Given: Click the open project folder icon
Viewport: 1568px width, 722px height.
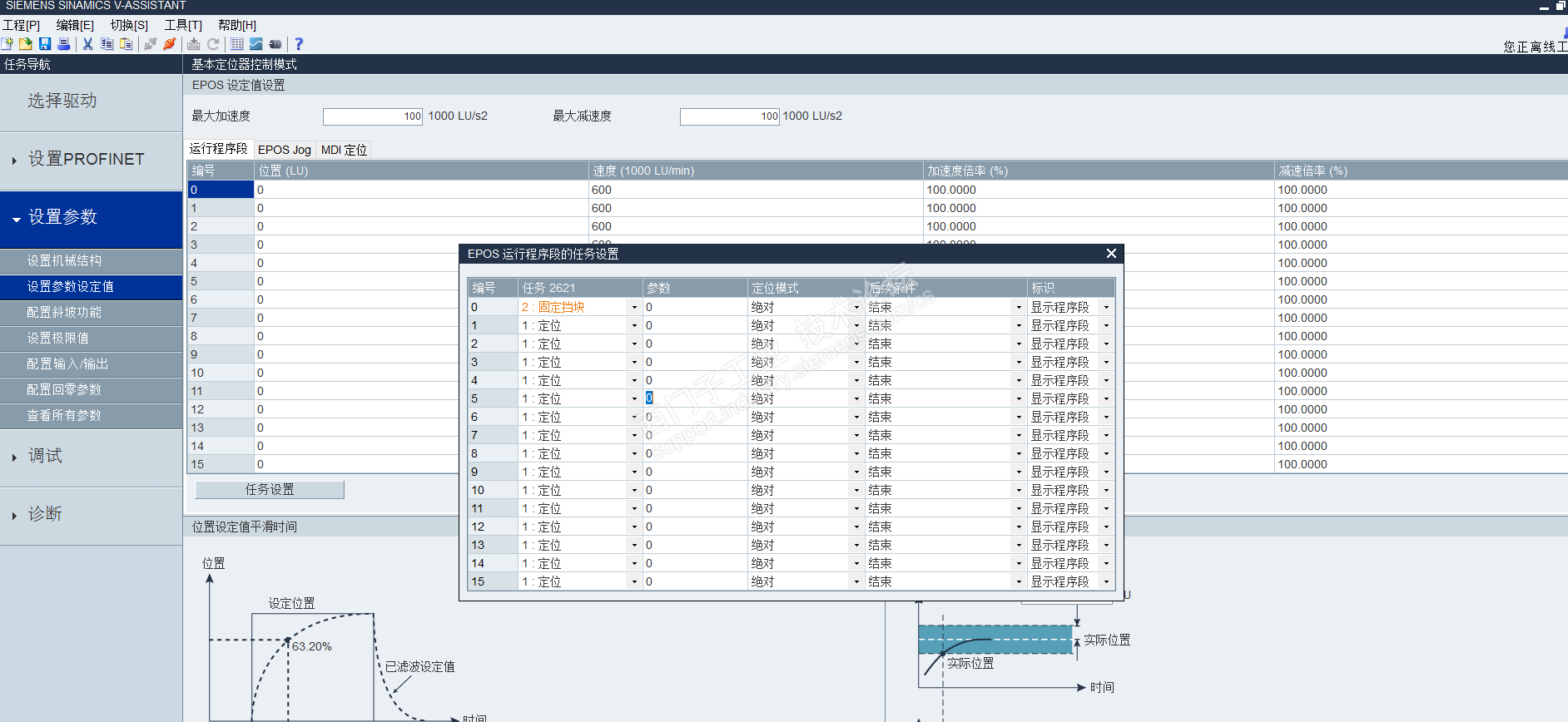Looking at the screenshot, I should click(26, 44).
